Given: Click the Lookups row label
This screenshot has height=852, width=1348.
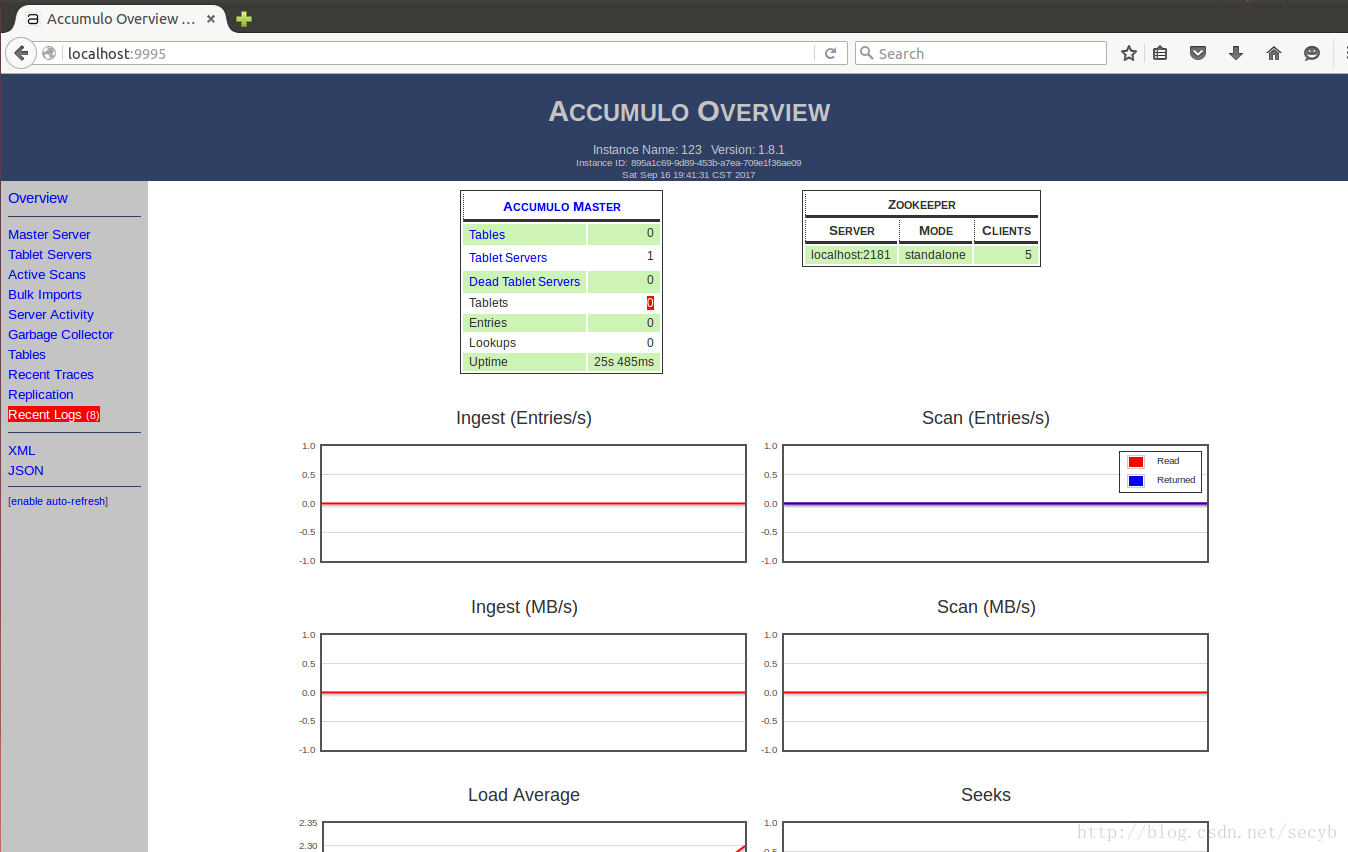Looking at the screenshot, I should [492, 342].
